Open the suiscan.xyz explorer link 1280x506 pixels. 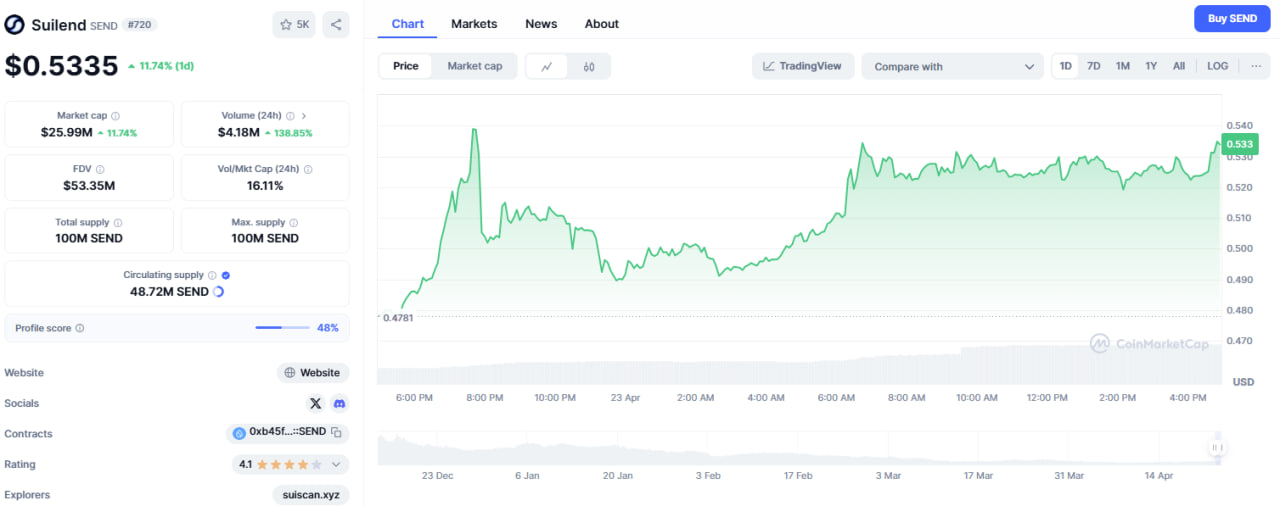pos(310,495)
